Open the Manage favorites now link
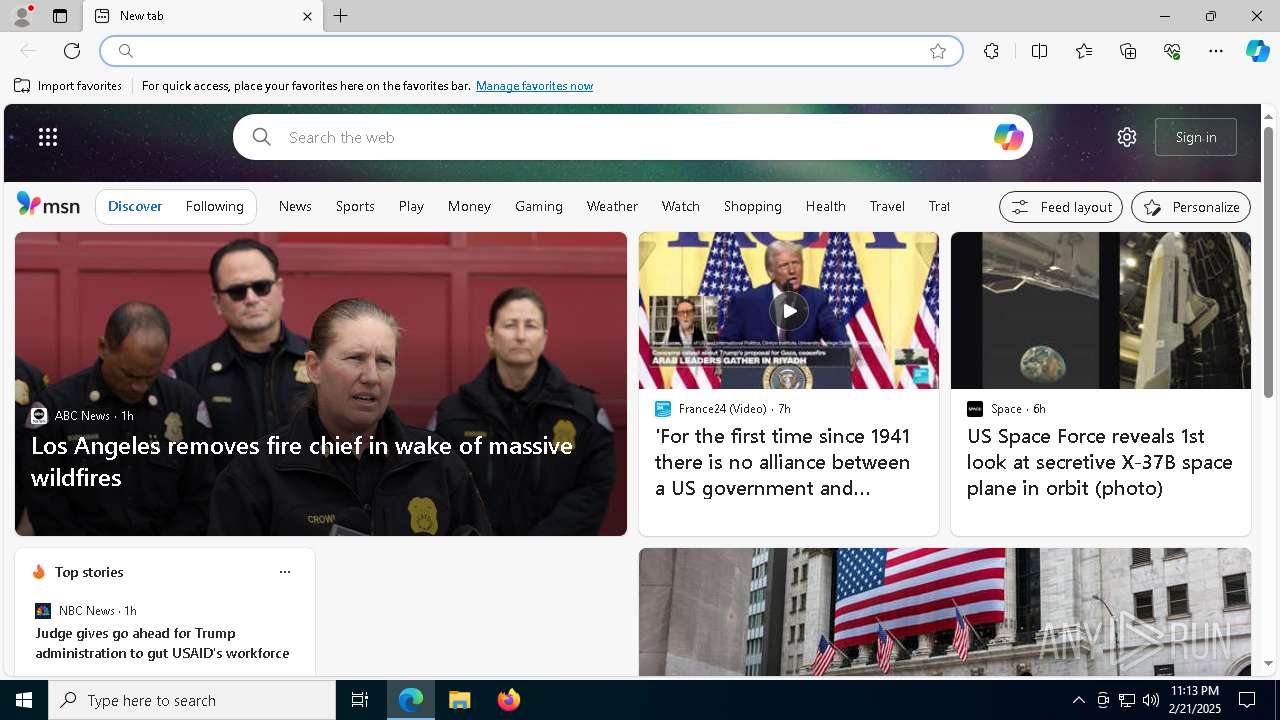This screenshot has width=1280, height=720. coord(534,86)
